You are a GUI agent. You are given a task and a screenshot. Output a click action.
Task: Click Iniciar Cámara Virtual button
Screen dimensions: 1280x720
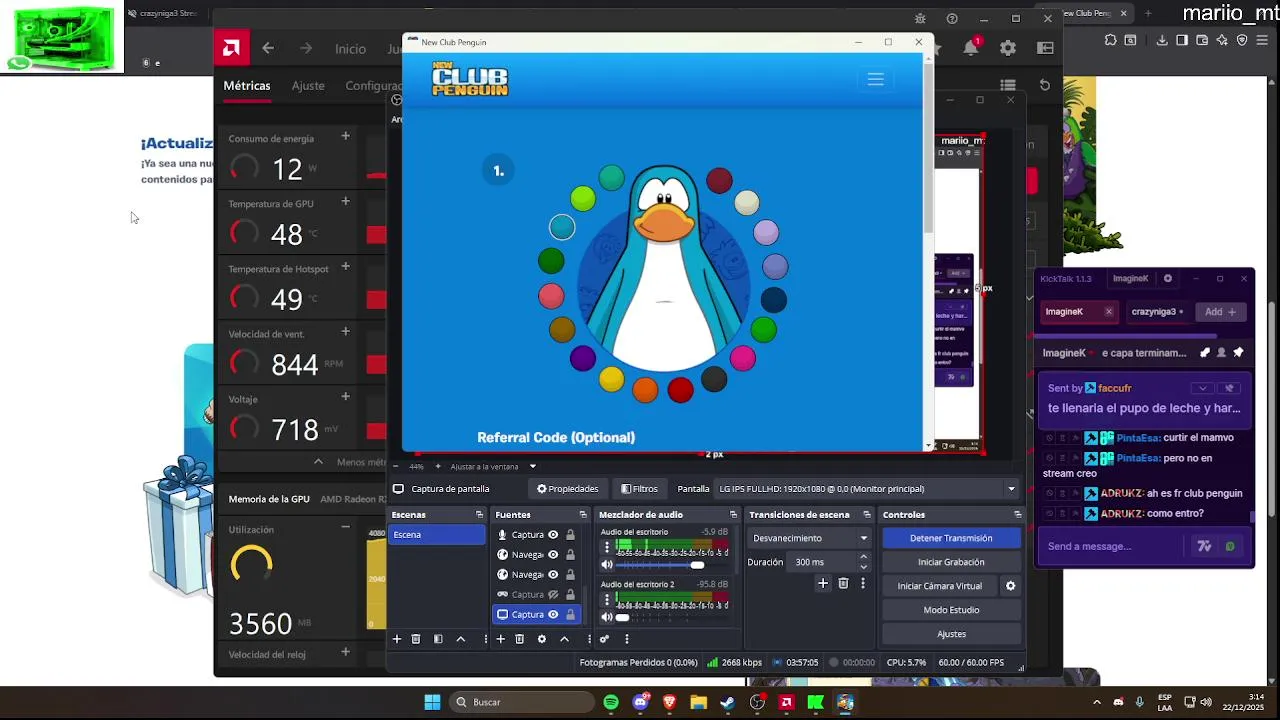[940, 586]
